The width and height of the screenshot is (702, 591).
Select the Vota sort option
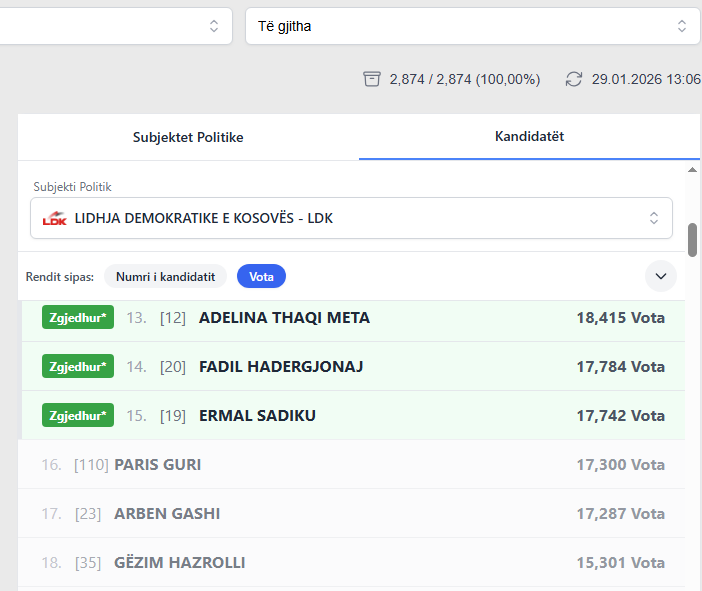pos(261,276)
